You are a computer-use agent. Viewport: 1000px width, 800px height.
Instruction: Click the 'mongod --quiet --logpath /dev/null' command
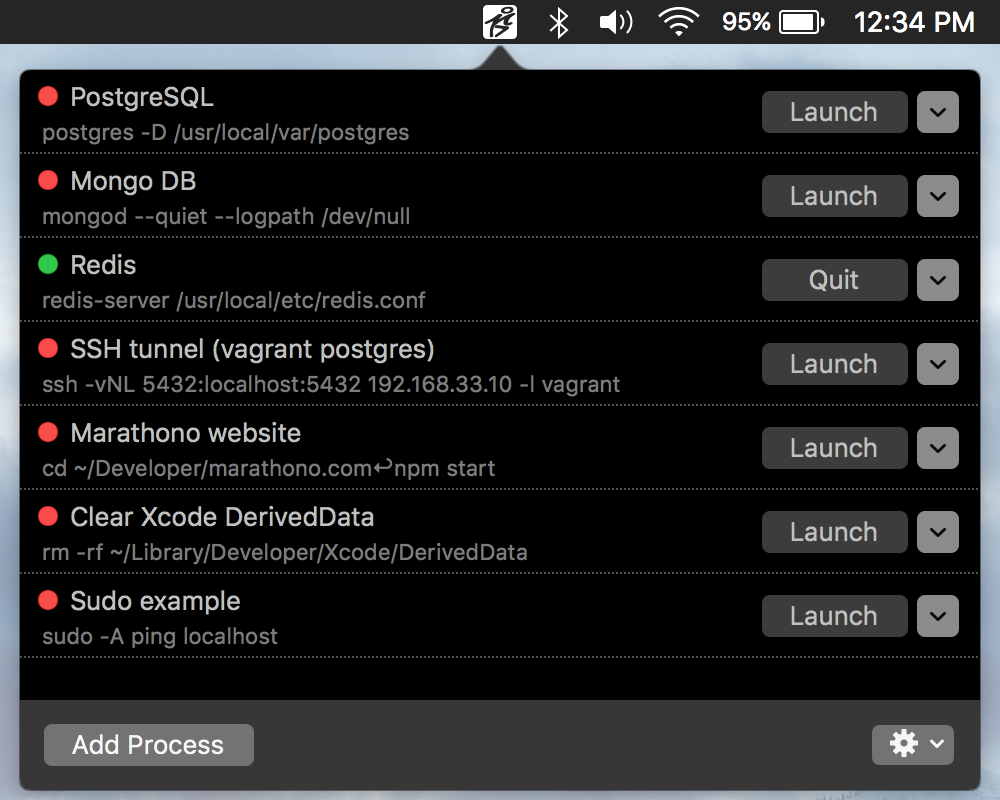[x=226, y=217]
